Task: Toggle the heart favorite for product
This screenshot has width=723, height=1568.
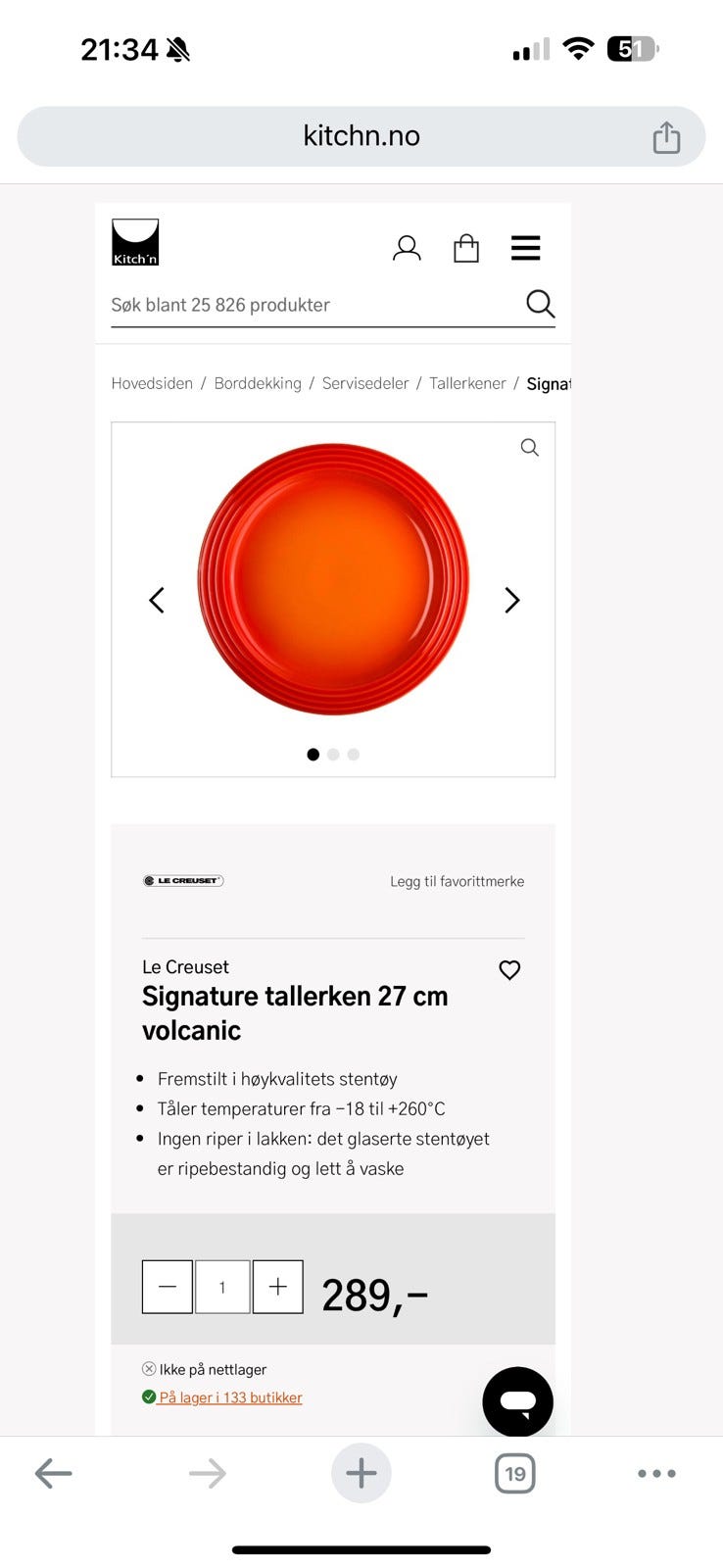Action: point(509,970)
